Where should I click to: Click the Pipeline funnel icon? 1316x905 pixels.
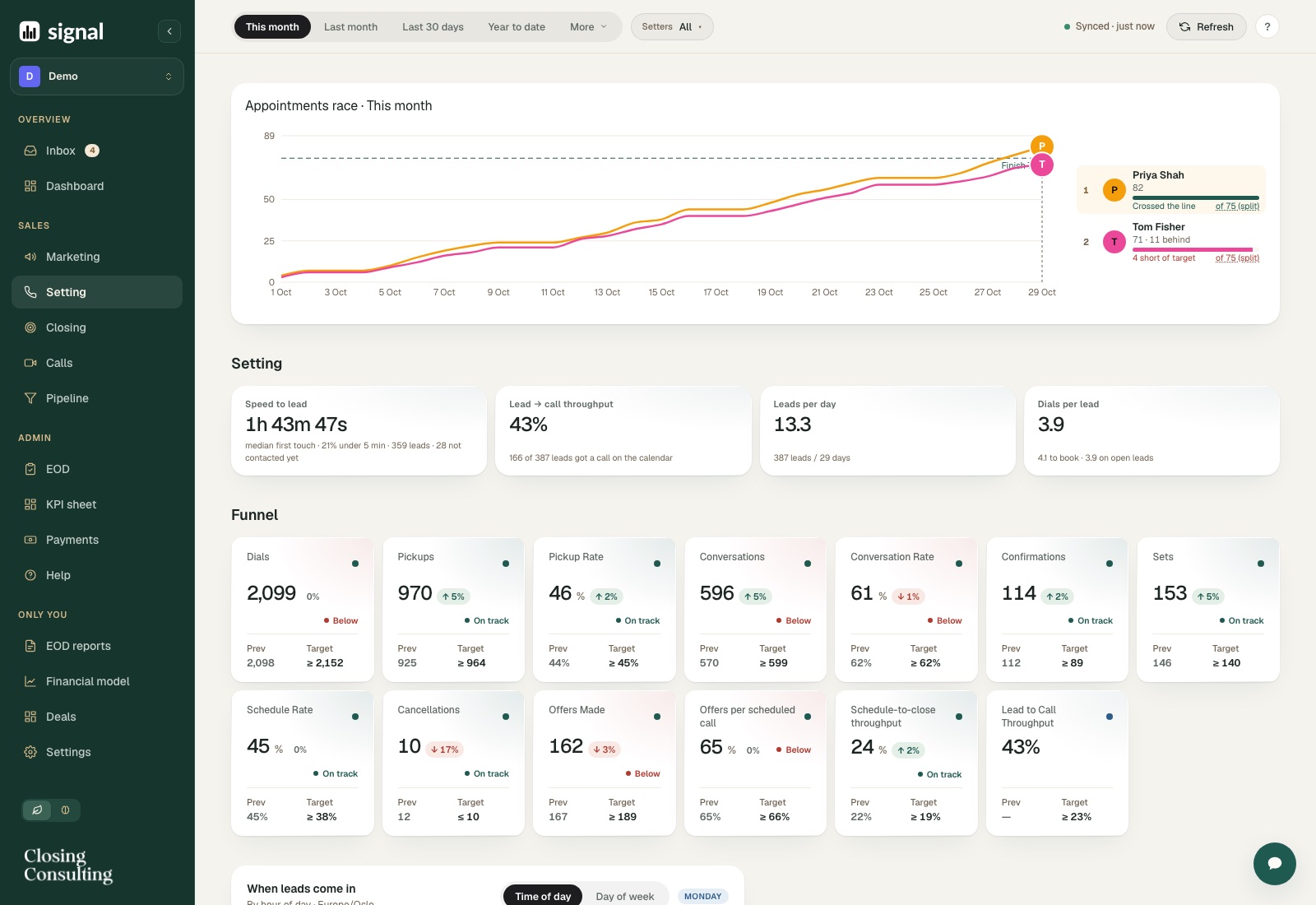[30, 398]
